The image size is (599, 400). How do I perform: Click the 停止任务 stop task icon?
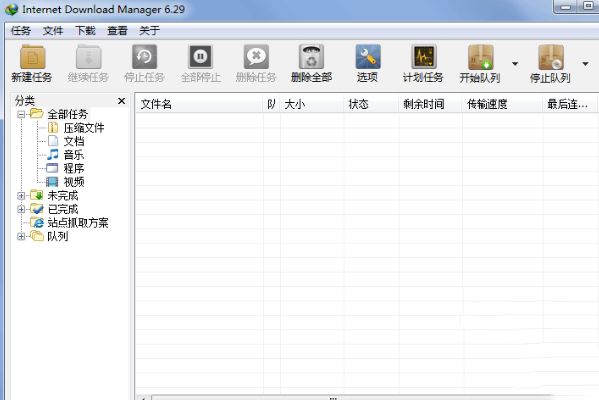pyautogui.click(x=144, y=57)
